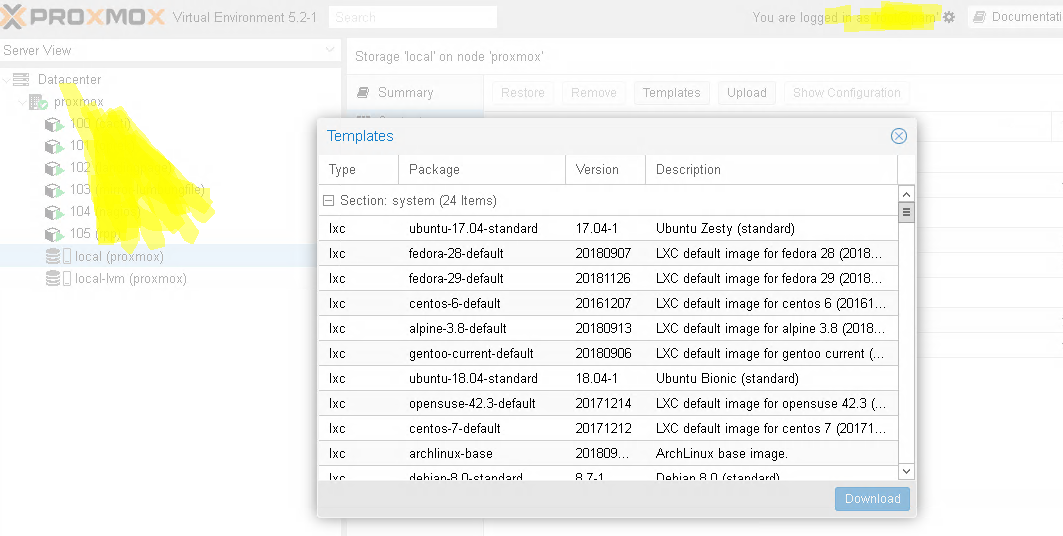
Task: Sort by the Version column header
Action: pyautogui.click(x=605, y=169)
